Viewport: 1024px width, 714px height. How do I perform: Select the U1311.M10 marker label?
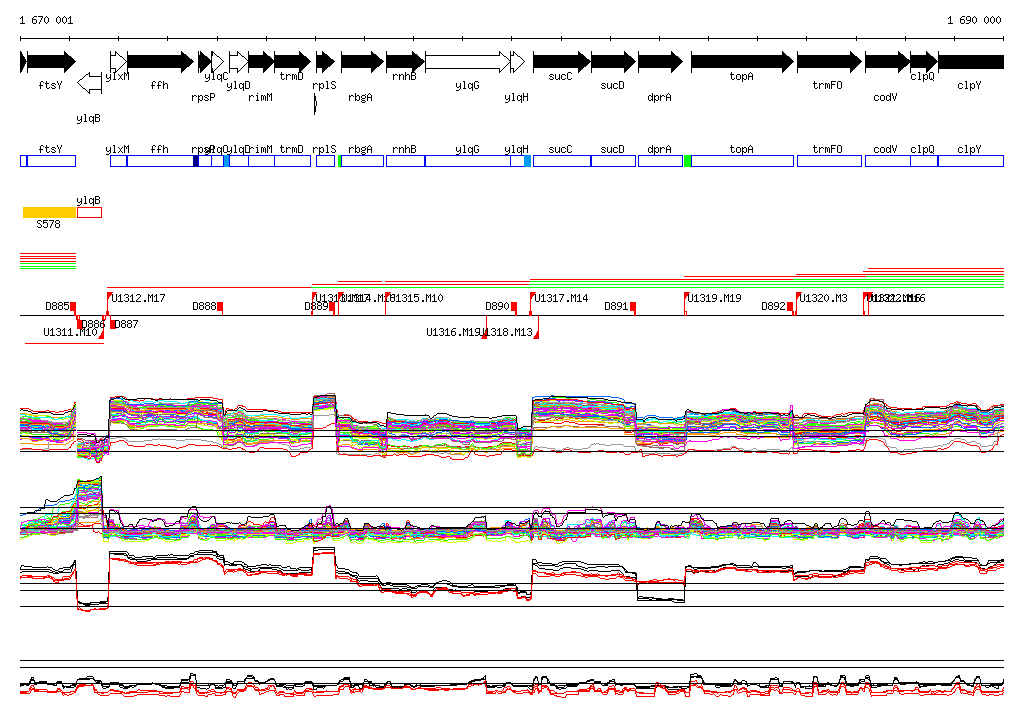click(70, 333)
